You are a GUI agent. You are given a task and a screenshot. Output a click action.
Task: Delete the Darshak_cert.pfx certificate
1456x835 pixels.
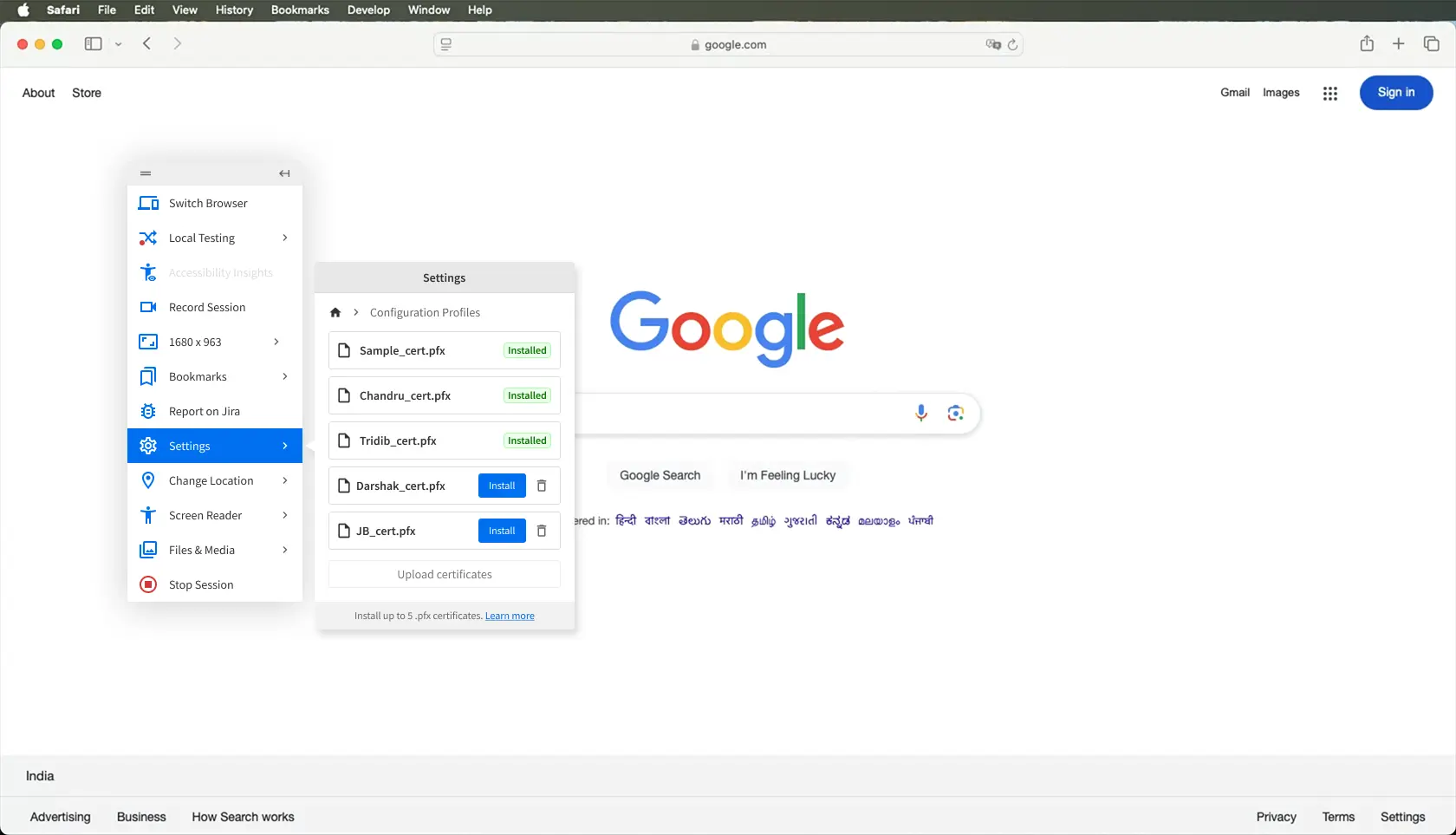pyautogui.click(x=542, y=486)
